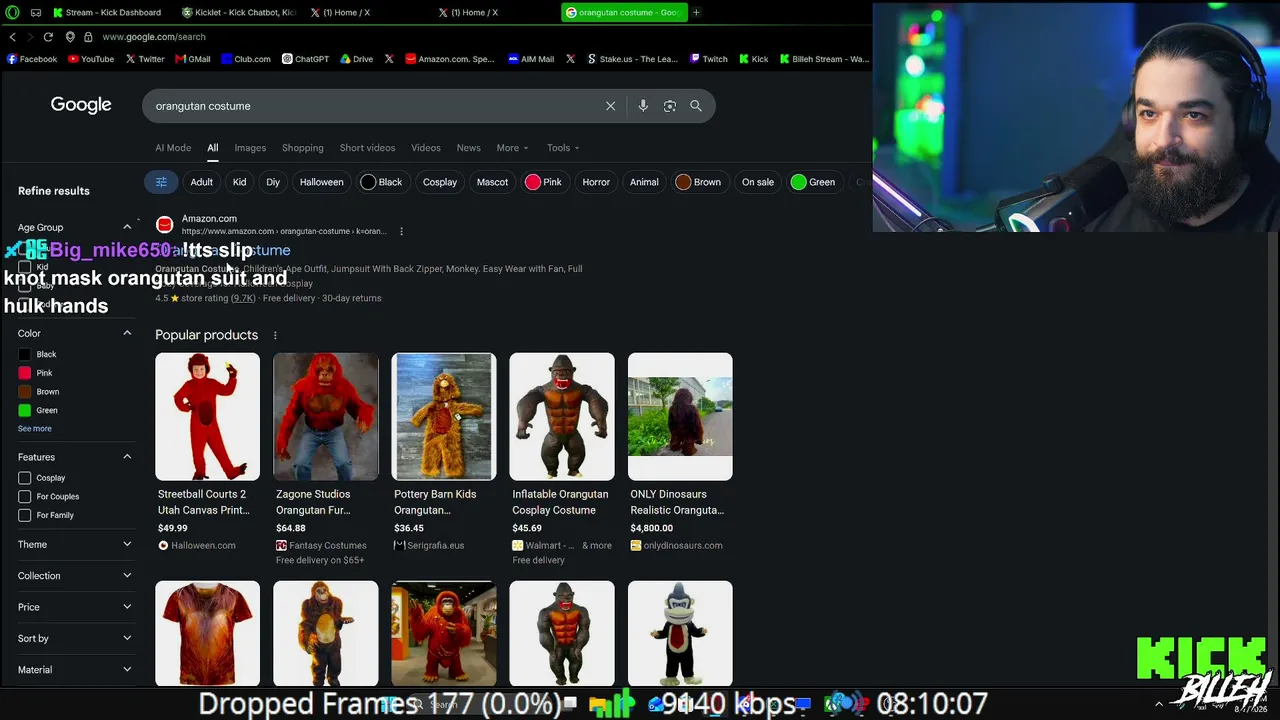
Task: Switch to the Short videos tab
Action: [x=367, y=148]
